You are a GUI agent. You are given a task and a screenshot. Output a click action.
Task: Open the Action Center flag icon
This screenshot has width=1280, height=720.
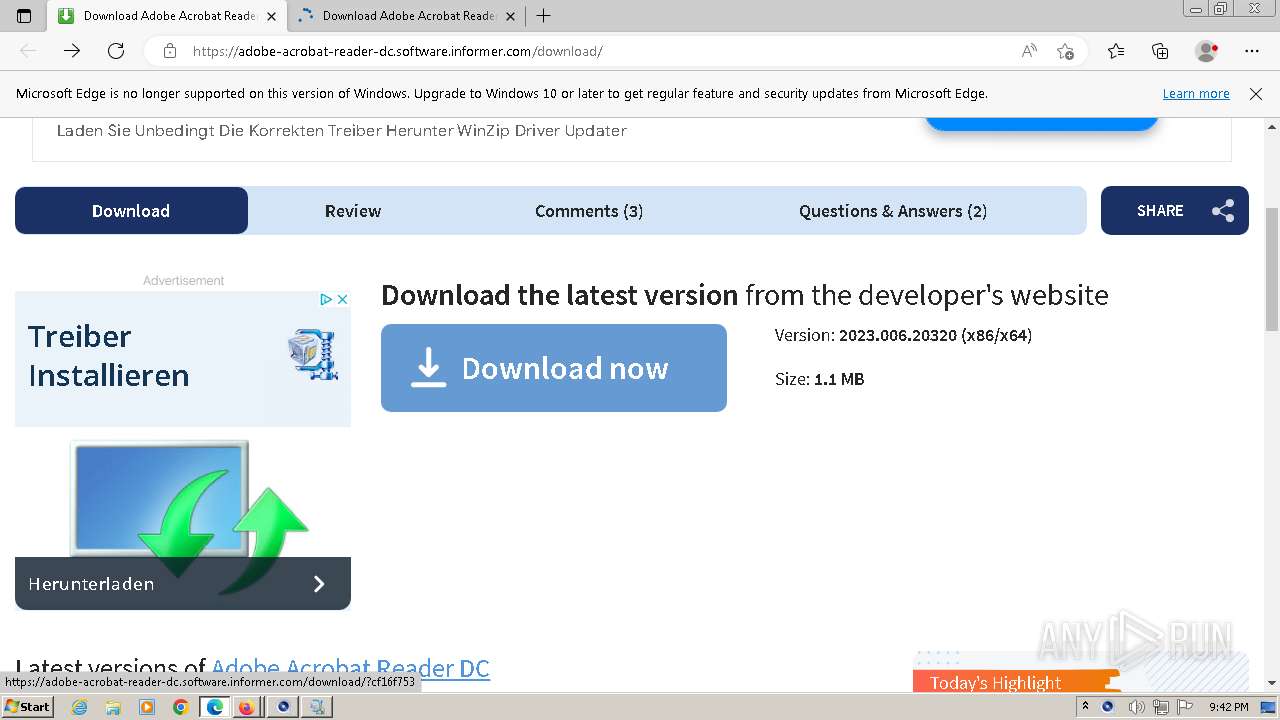pyautogui.click(x=1185, y=707)
